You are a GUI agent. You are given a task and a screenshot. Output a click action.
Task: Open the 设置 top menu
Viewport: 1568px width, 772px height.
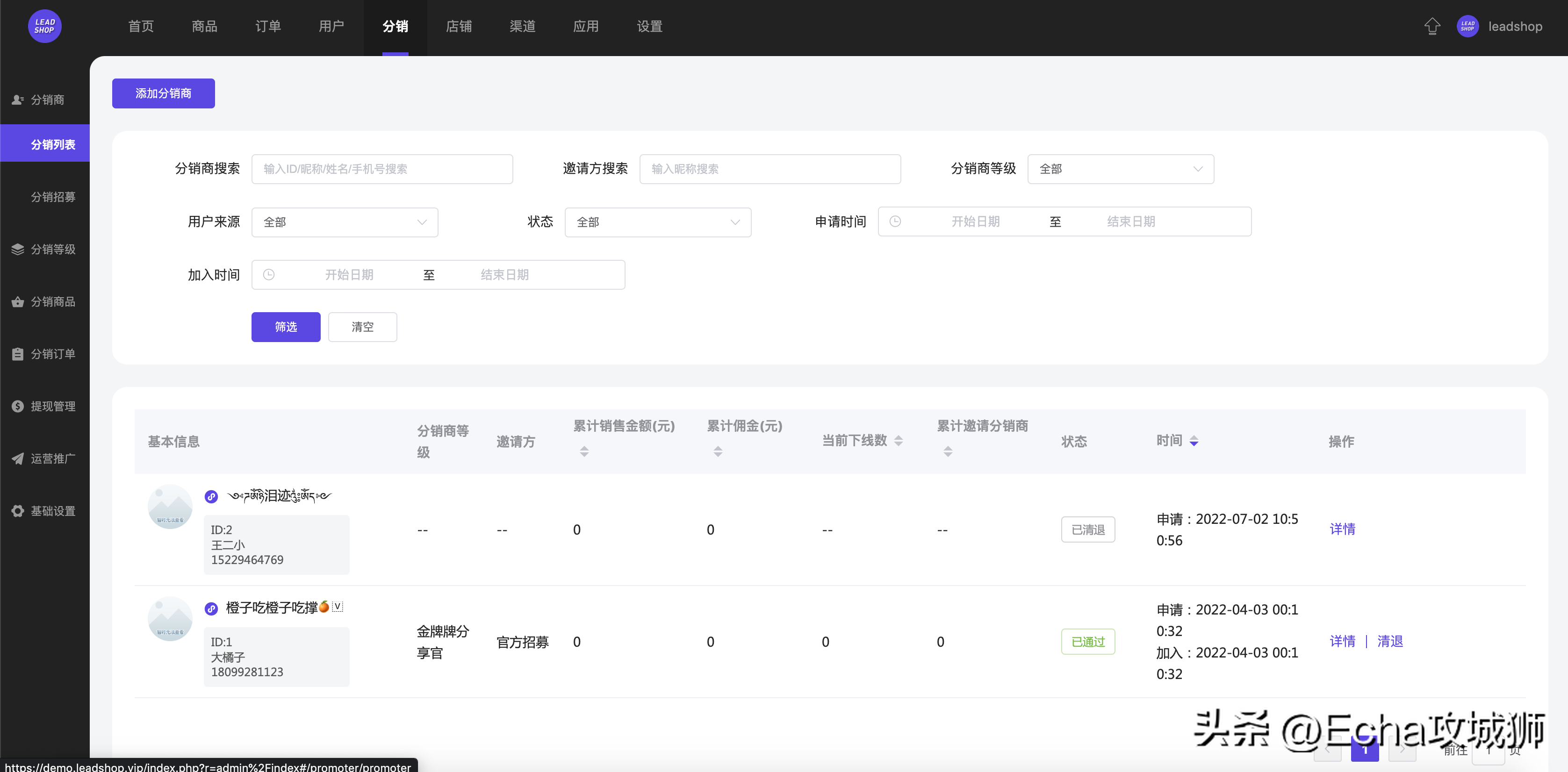649,26
